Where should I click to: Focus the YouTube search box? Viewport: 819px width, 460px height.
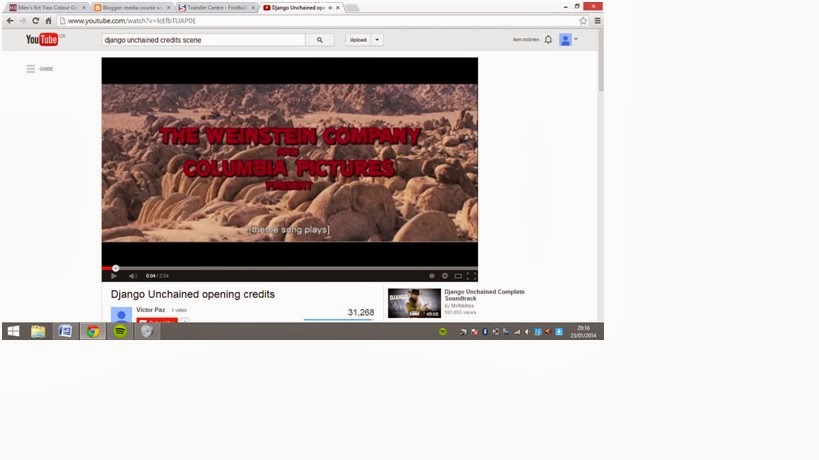point(203,40)
